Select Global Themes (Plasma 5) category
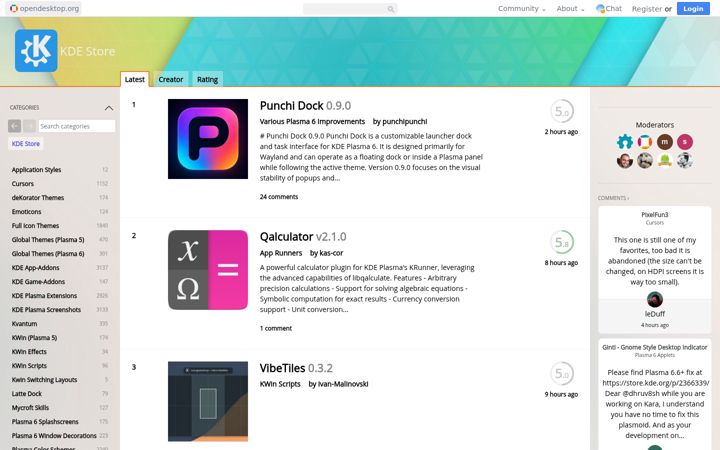720x450 pixels. [48, 240]
